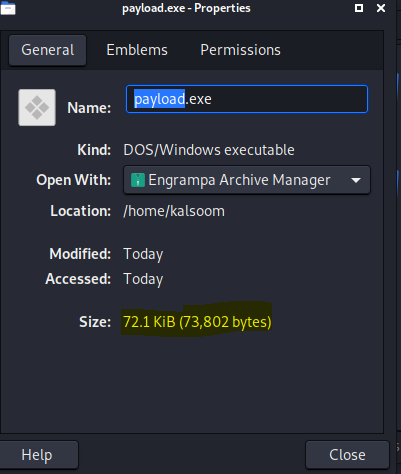The width and height of the screenshot is (401, 474).
Task: Click the payload.exe - Properties window title
Action: click(186, 8)
